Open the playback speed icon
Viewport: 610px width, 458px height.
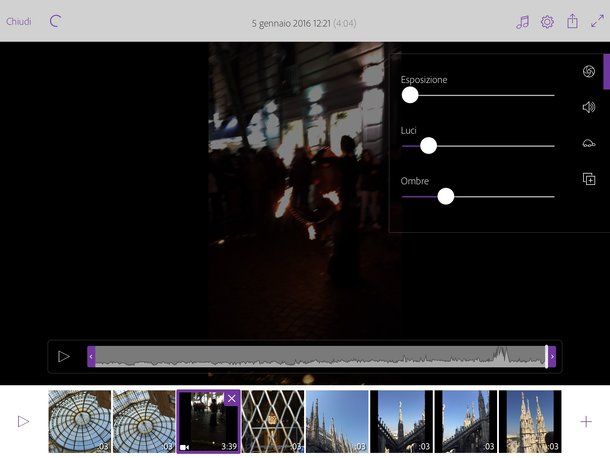[x=589, y=143]
